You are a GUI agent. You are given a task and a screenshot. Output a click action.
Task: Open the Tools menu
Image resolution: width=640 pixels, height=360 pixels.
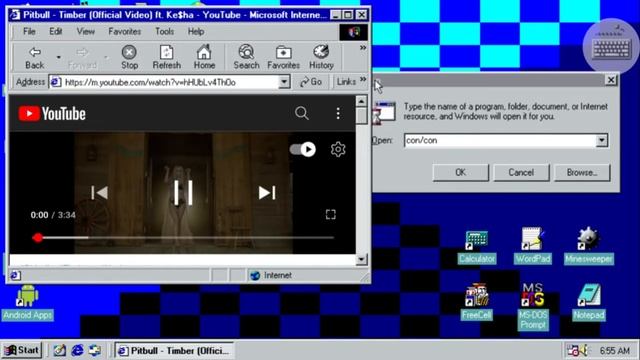(164, 31)
